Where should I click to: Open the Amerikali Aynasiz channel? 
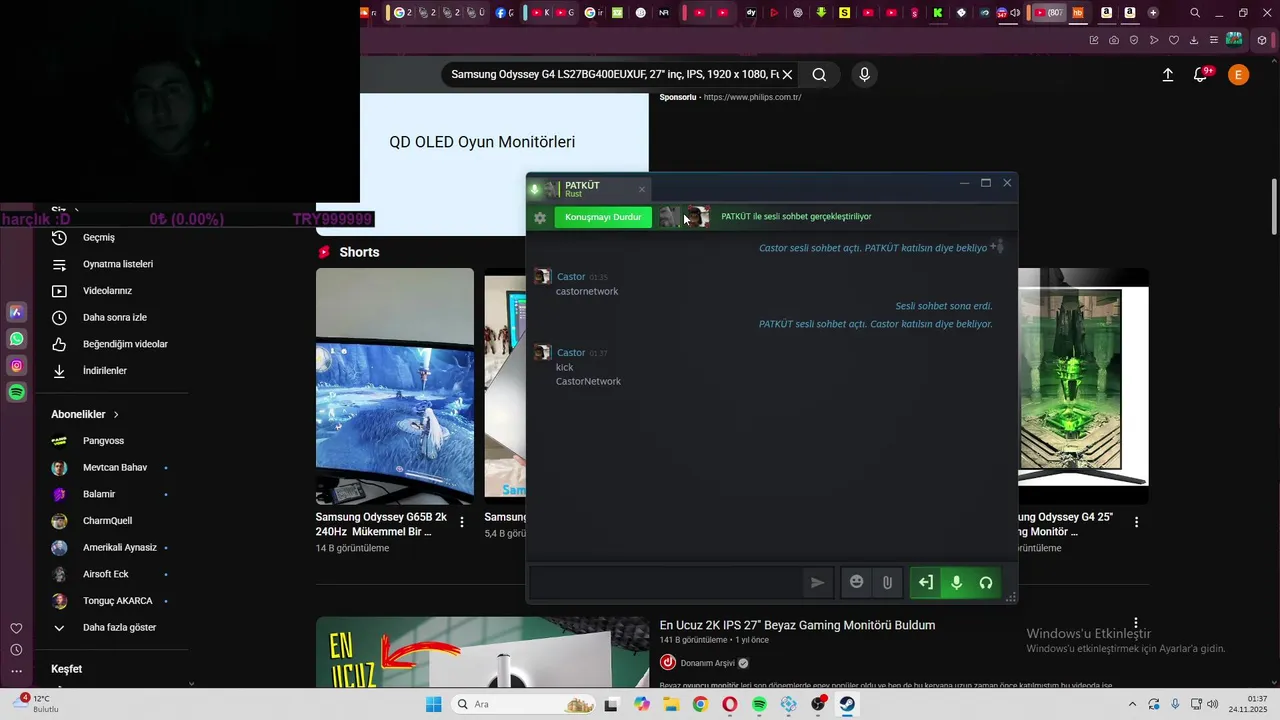click(x=119, y=547)
